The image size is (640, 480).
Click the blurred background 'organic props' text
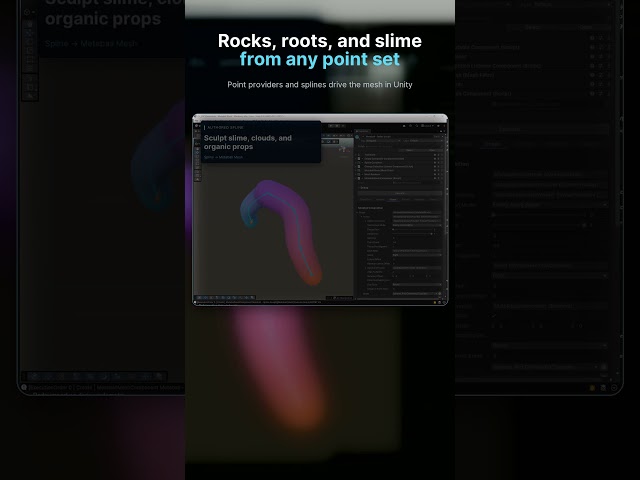click(103, 19)
